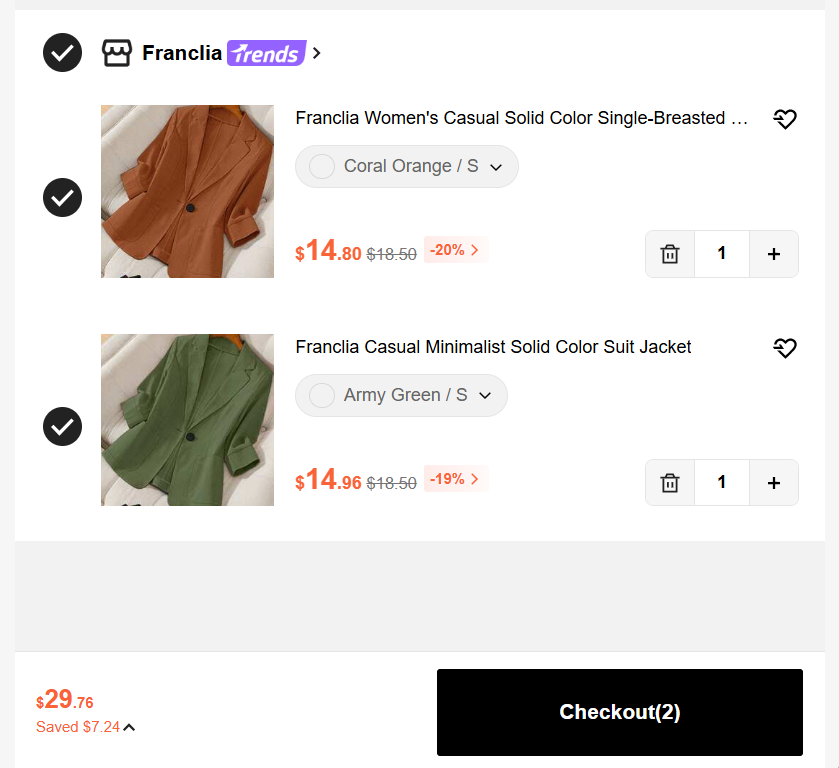This screenshot has height=768, width=839.
Task: Click the purple Trends badge
Action: tap(266, 53)
